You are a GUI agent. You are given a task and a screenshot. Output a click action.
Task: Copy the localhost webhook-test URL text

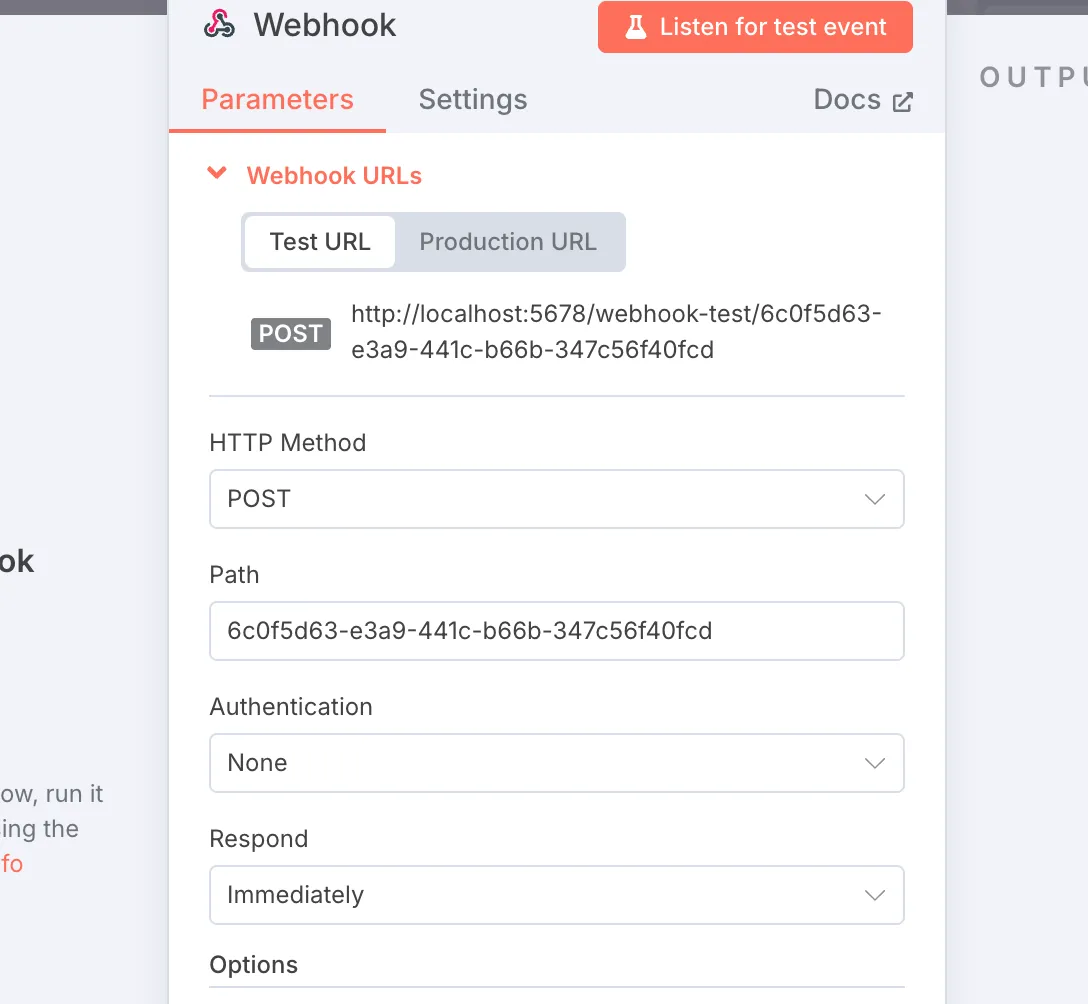point(615,332)
